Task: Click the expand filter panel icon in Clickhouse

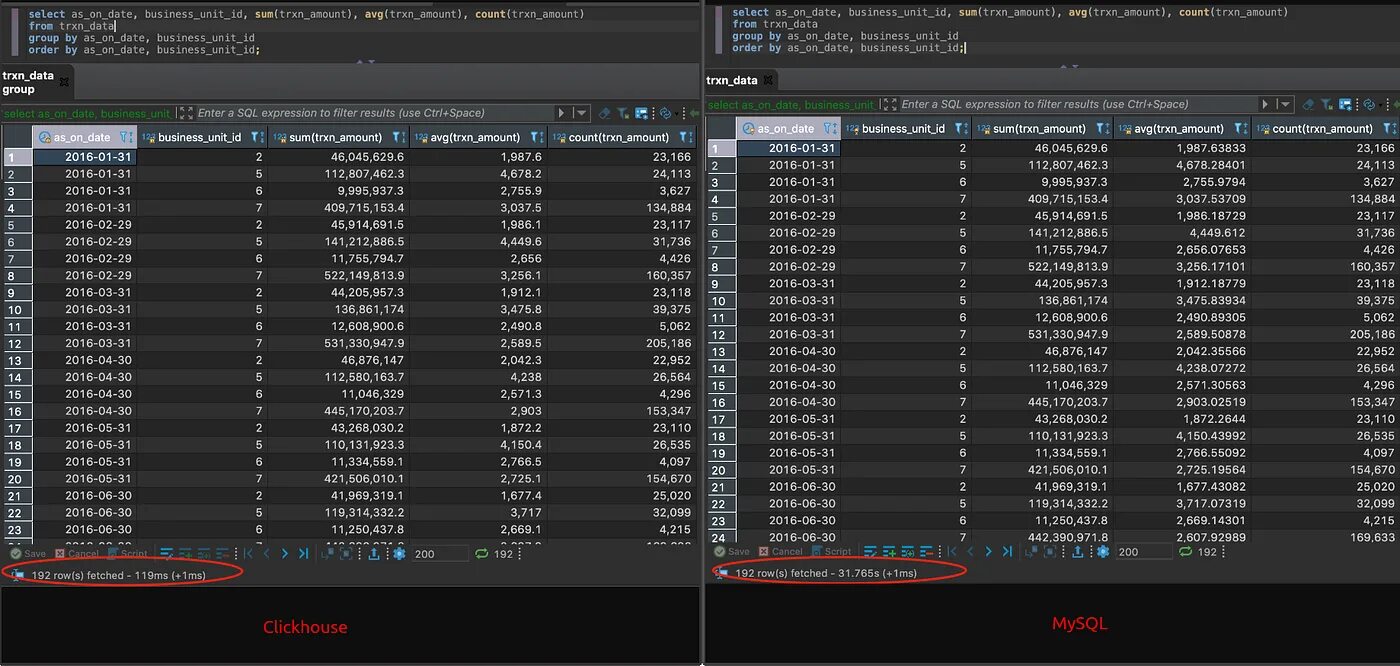Action: [x=186, y=113]
